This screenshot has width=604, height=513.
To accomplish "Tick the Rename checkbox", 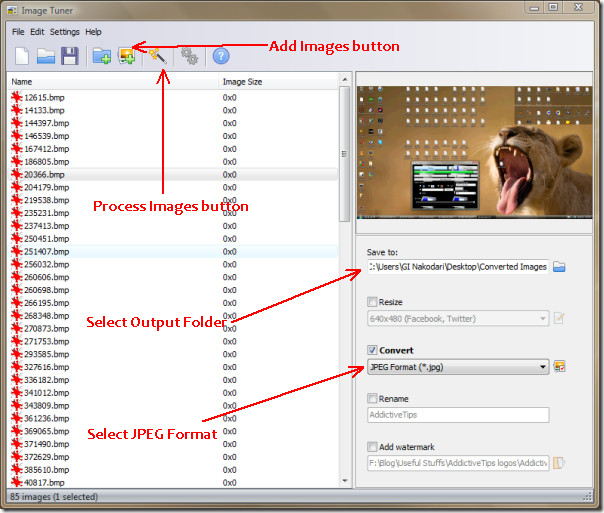I will (373, 398).
